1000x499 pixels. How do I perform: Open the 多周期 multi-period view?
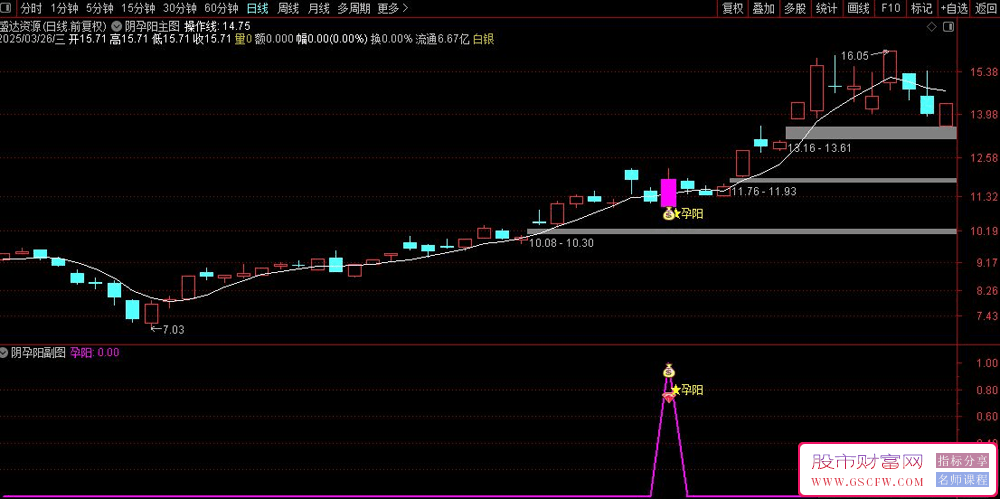[x=354, y=8]
